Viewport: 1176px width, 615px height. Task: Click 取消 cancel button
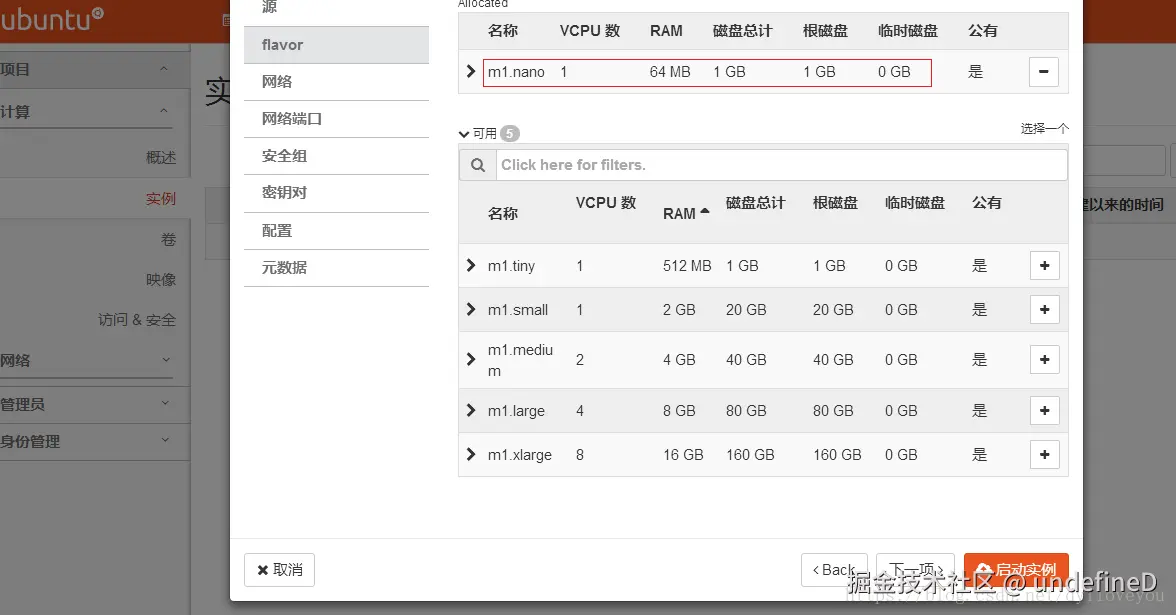click(x=279, y=570)
